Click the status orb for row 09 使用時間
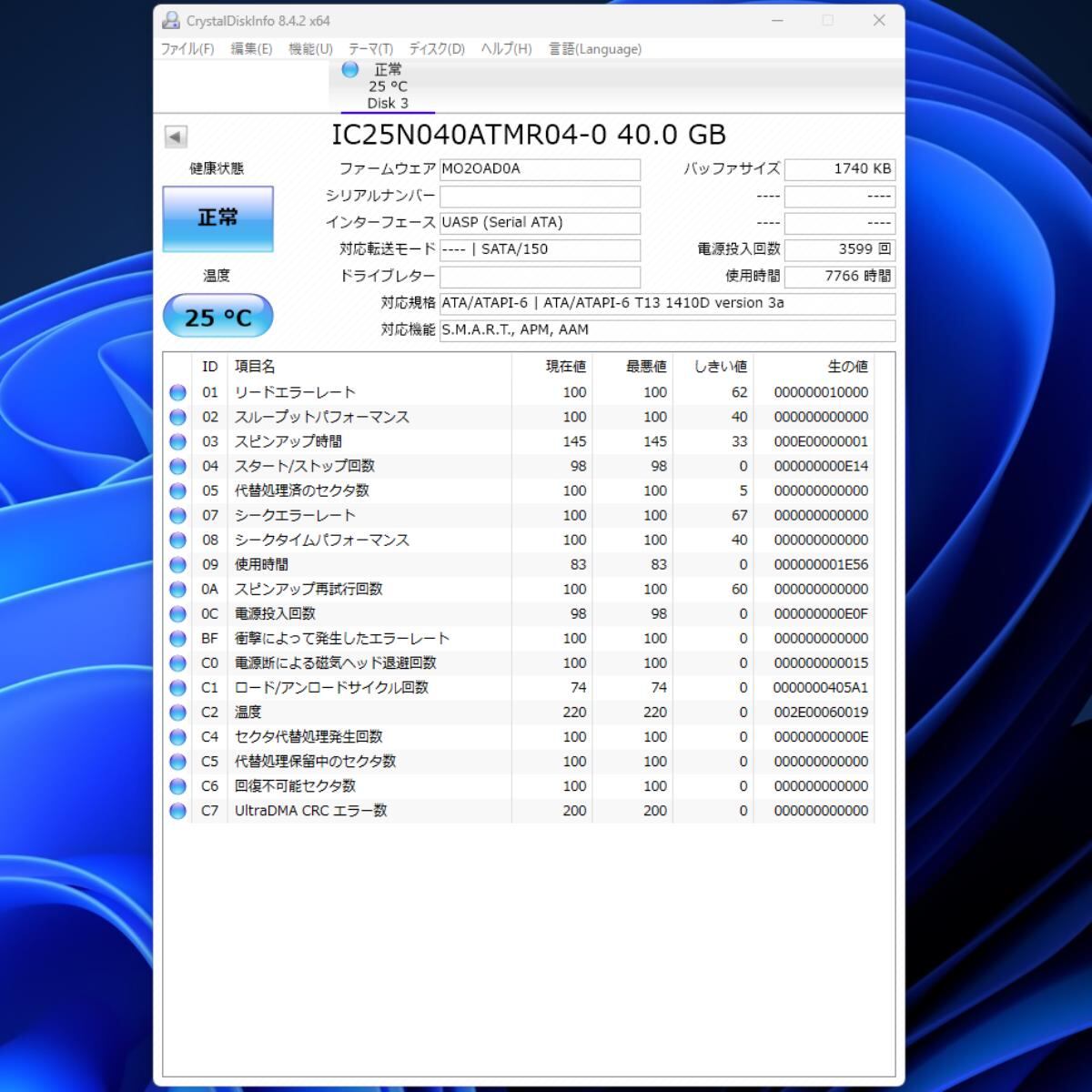The height and width of the screenshot is (1092, 1092). click(178, 564)
